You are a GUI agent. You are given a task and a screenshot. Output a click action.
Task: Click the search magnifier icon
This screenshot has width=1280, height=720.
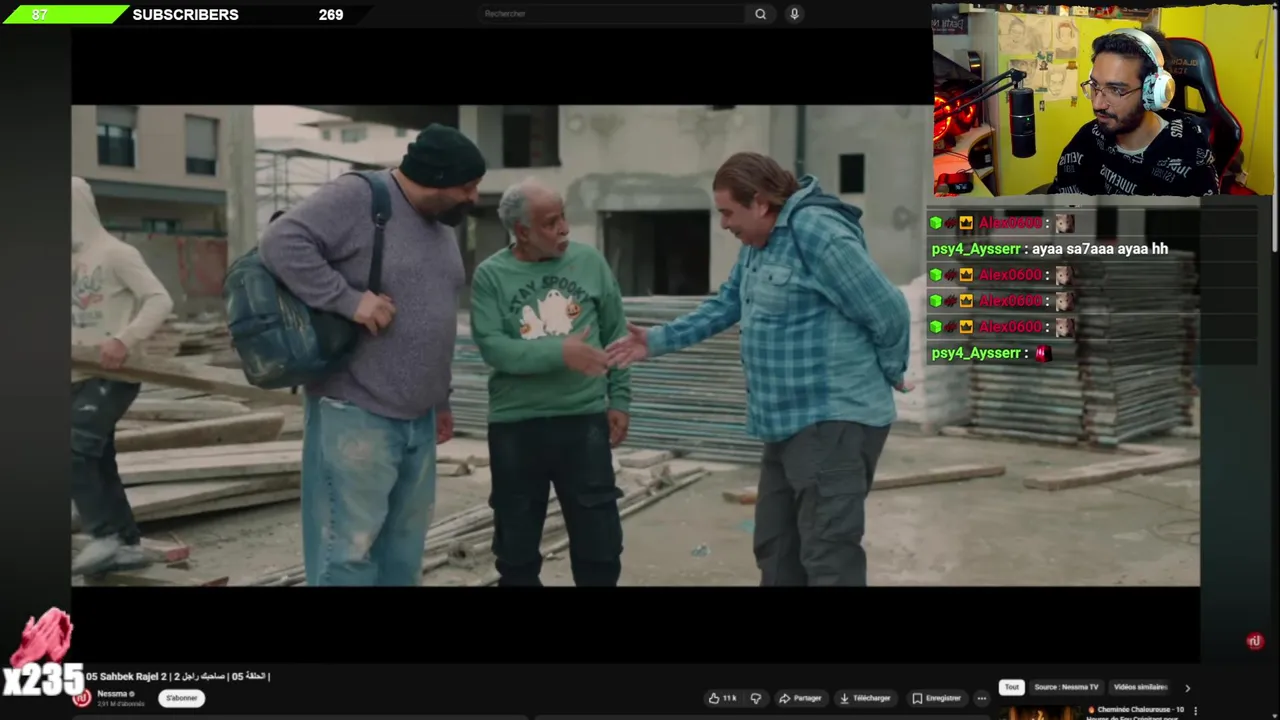(x=760, y=14)
